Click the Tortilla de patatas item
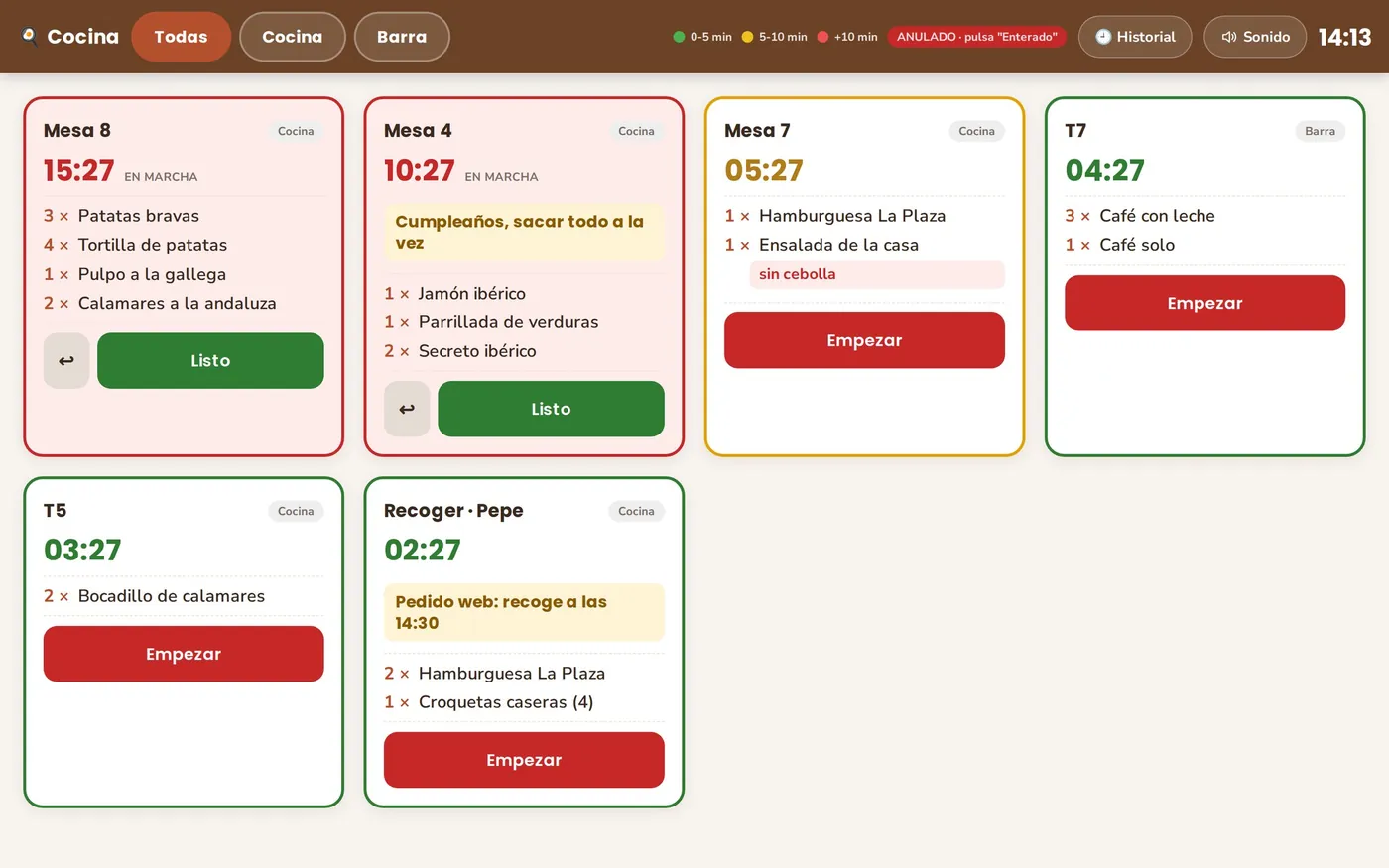1389x868 pixels. (184, 245)
